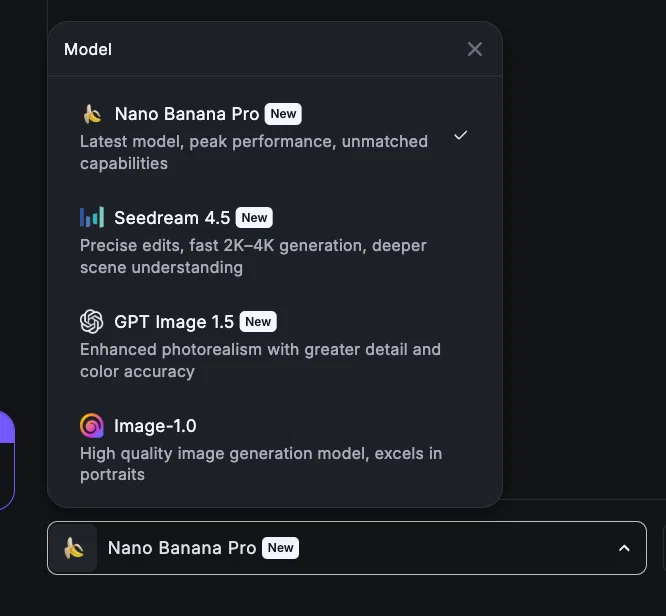The width and height of the screenshot is (666, 616).
Task: Click the 'Precise edits, fast 2K–4K generation' description
Action: pyautogui.click(x=253, y=256)
